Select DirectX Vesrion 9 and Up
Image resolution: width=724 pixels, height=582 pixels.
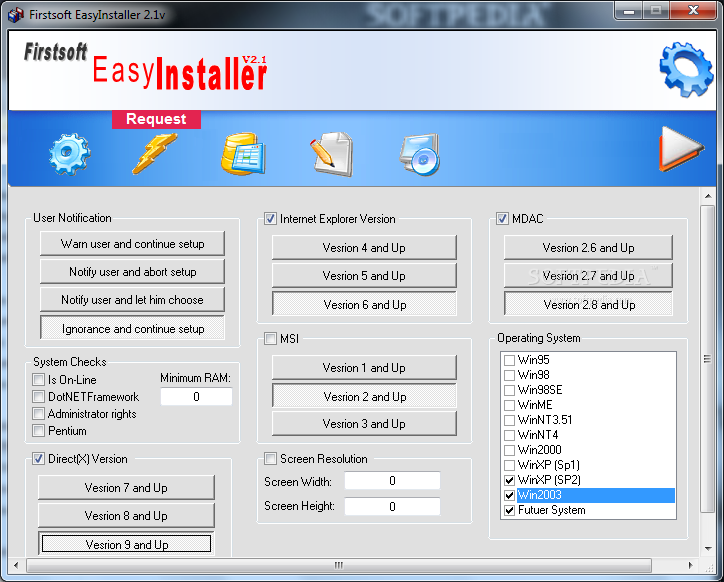point(126,544)
